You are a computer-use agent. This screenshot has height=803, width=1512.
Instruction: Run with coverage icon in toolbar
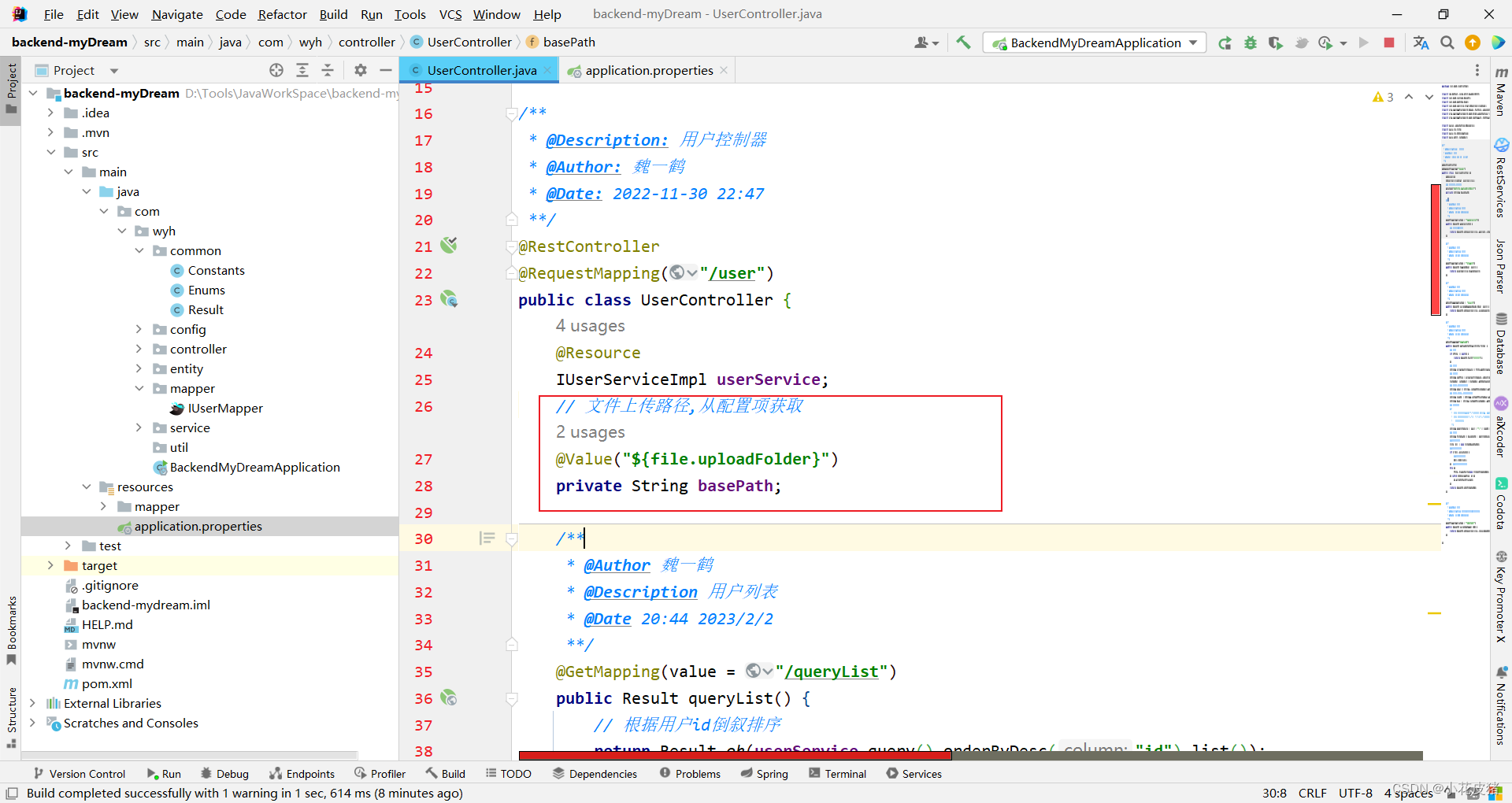[1275, 43]
